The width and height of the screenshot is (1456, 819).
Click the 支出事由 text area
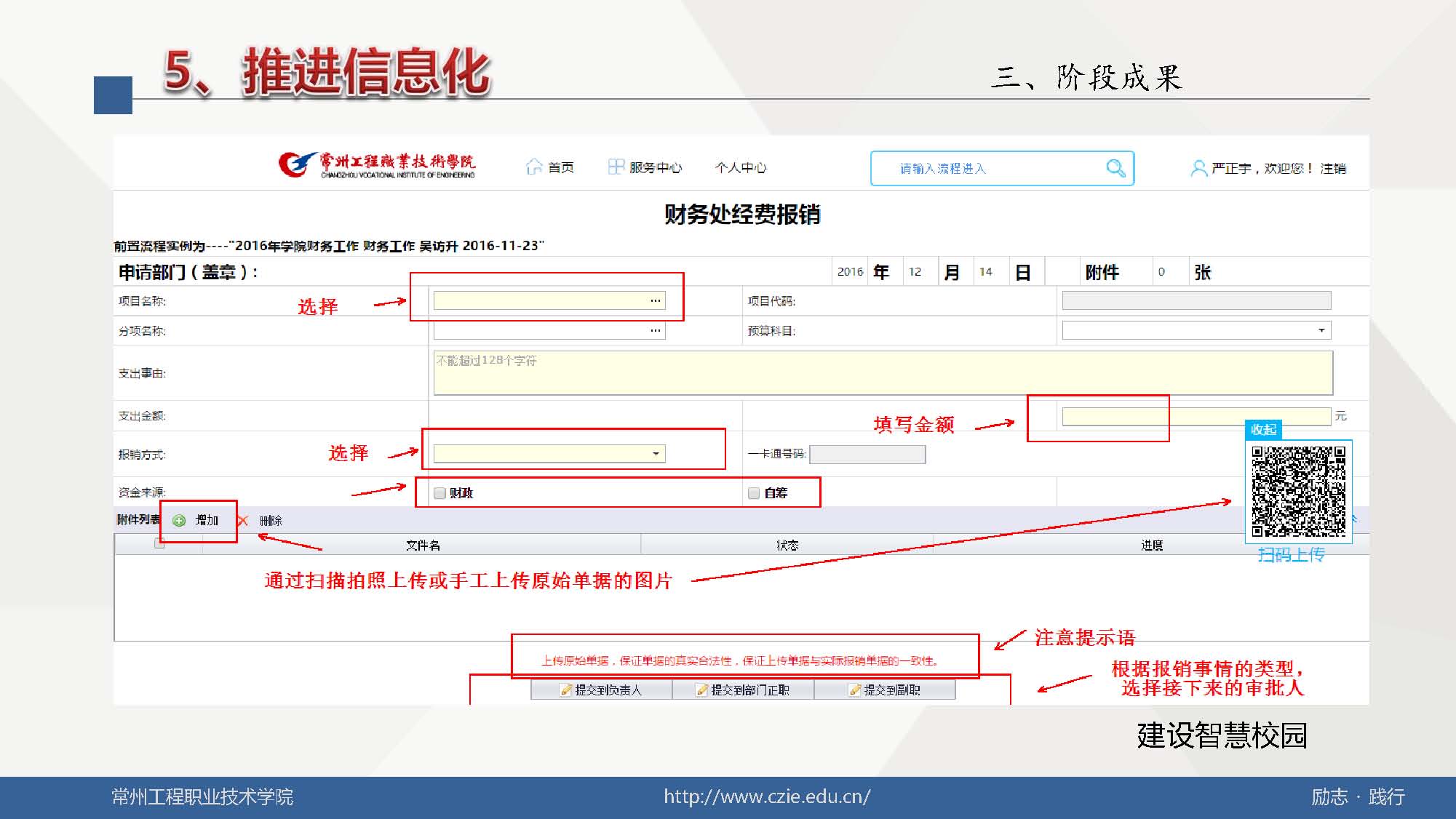coord(882,373)
